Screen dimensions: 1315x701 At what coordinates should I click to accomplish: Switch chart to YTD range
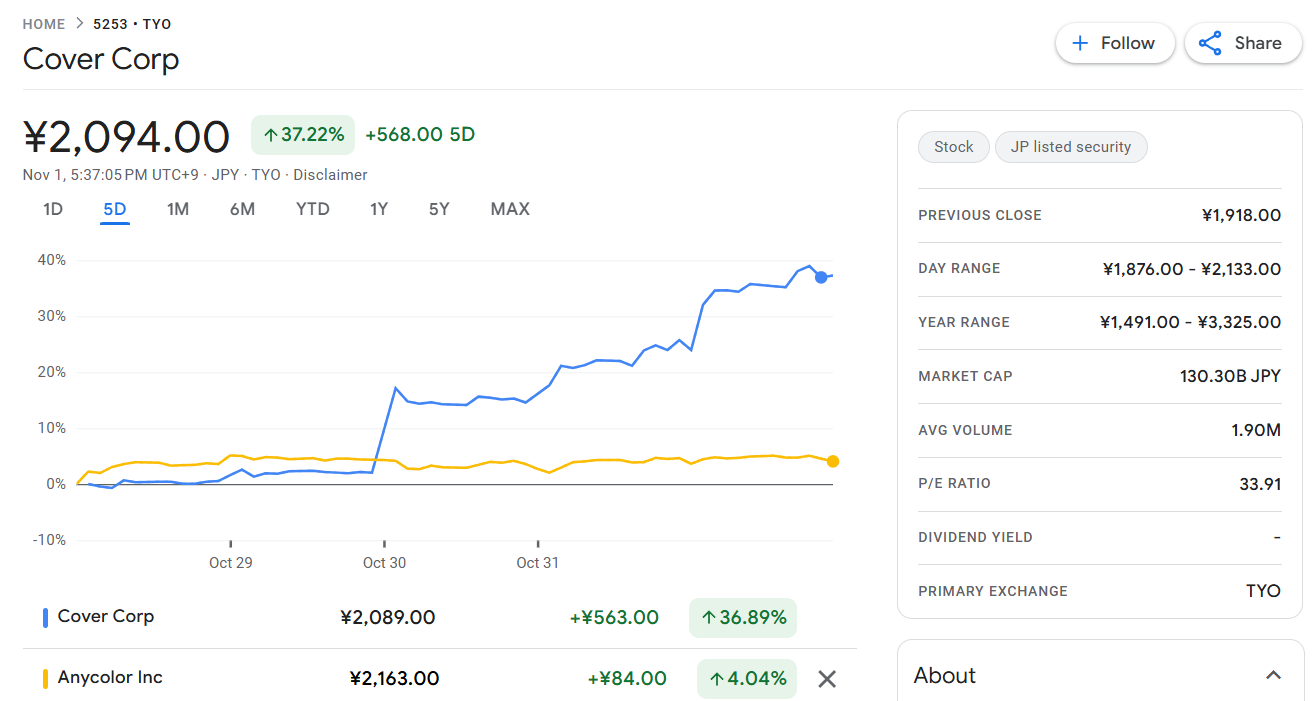click(x=313, y=209)
